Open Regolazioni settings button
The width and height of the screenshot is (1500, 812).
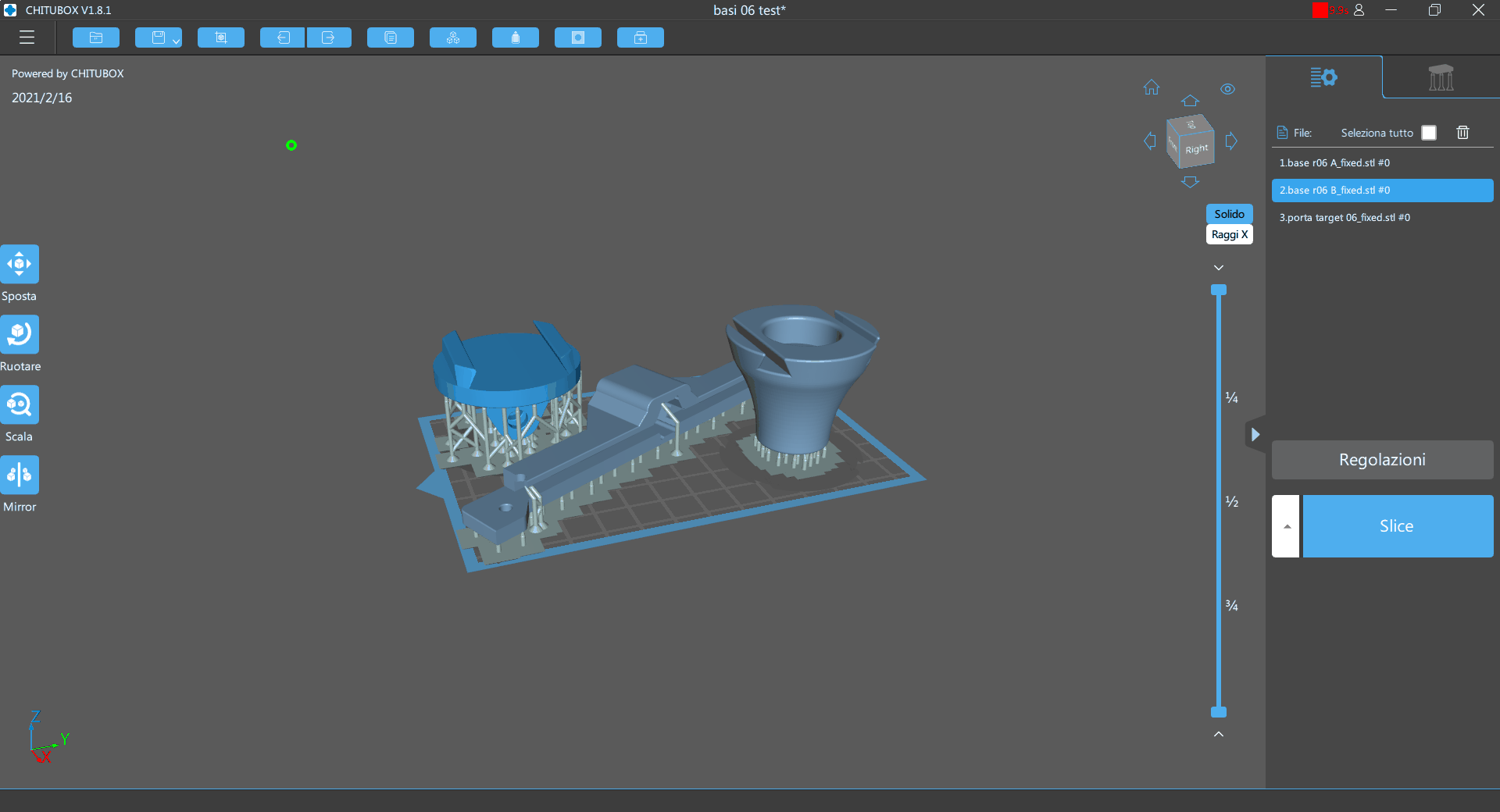pyautogui.click(x=1382, y=460)
